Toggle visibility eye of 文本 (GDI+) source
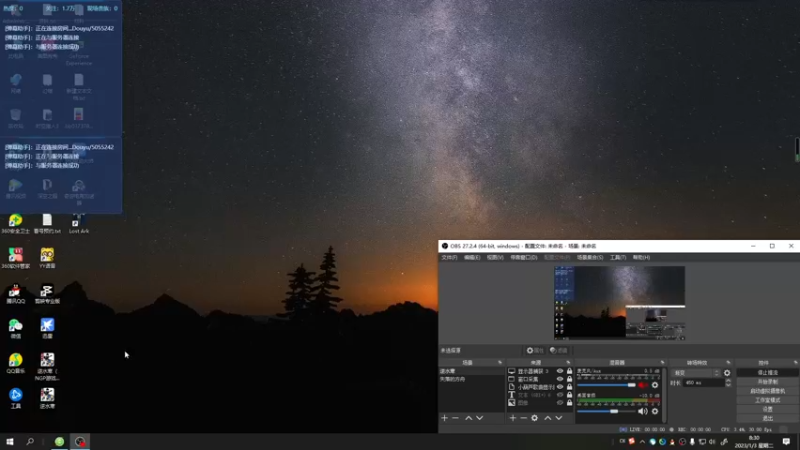800x450 pixels. (560, 395)
